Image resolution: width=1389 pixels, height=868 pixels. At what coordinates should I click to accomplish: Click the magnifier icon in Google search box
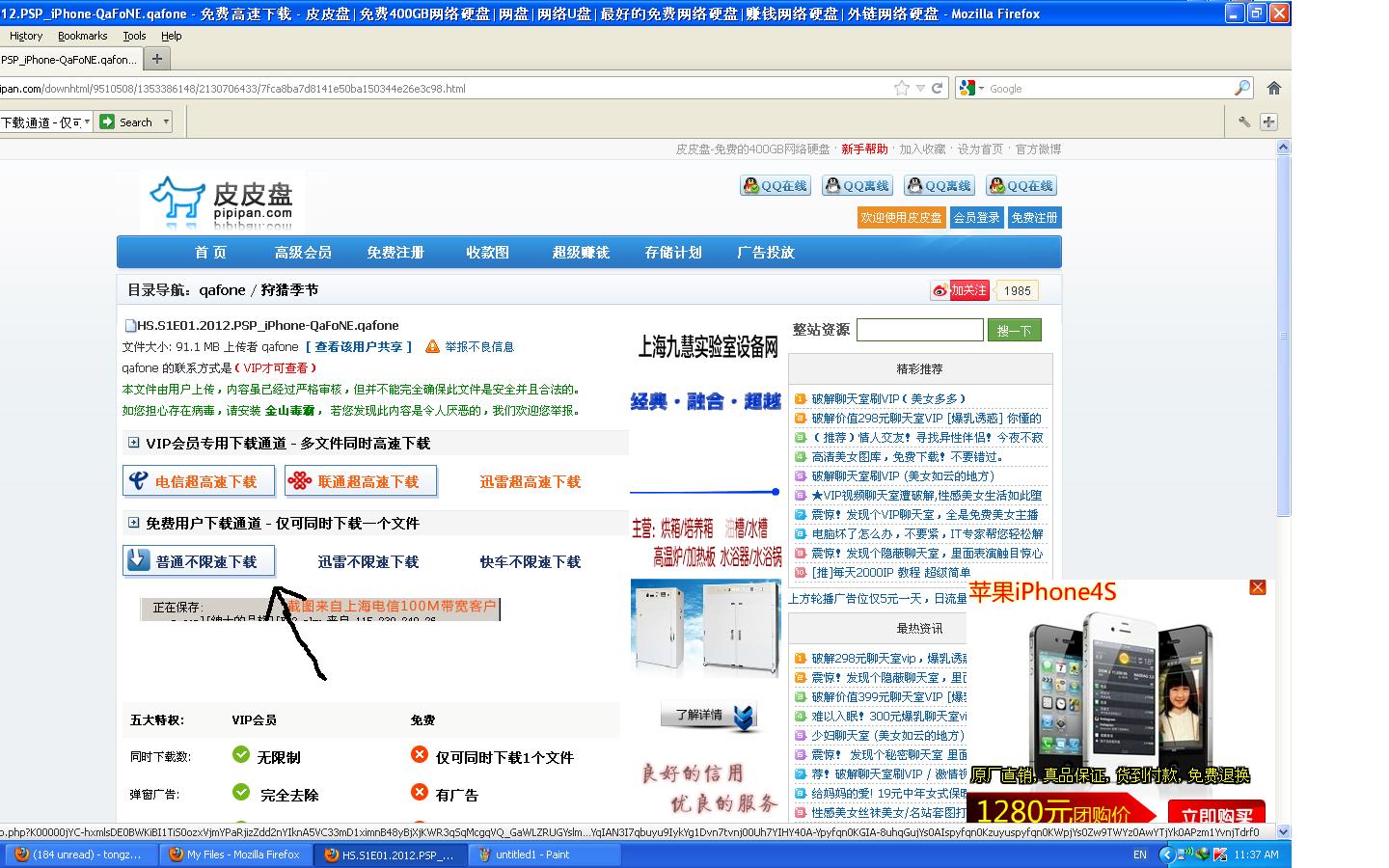(1242, 88)
